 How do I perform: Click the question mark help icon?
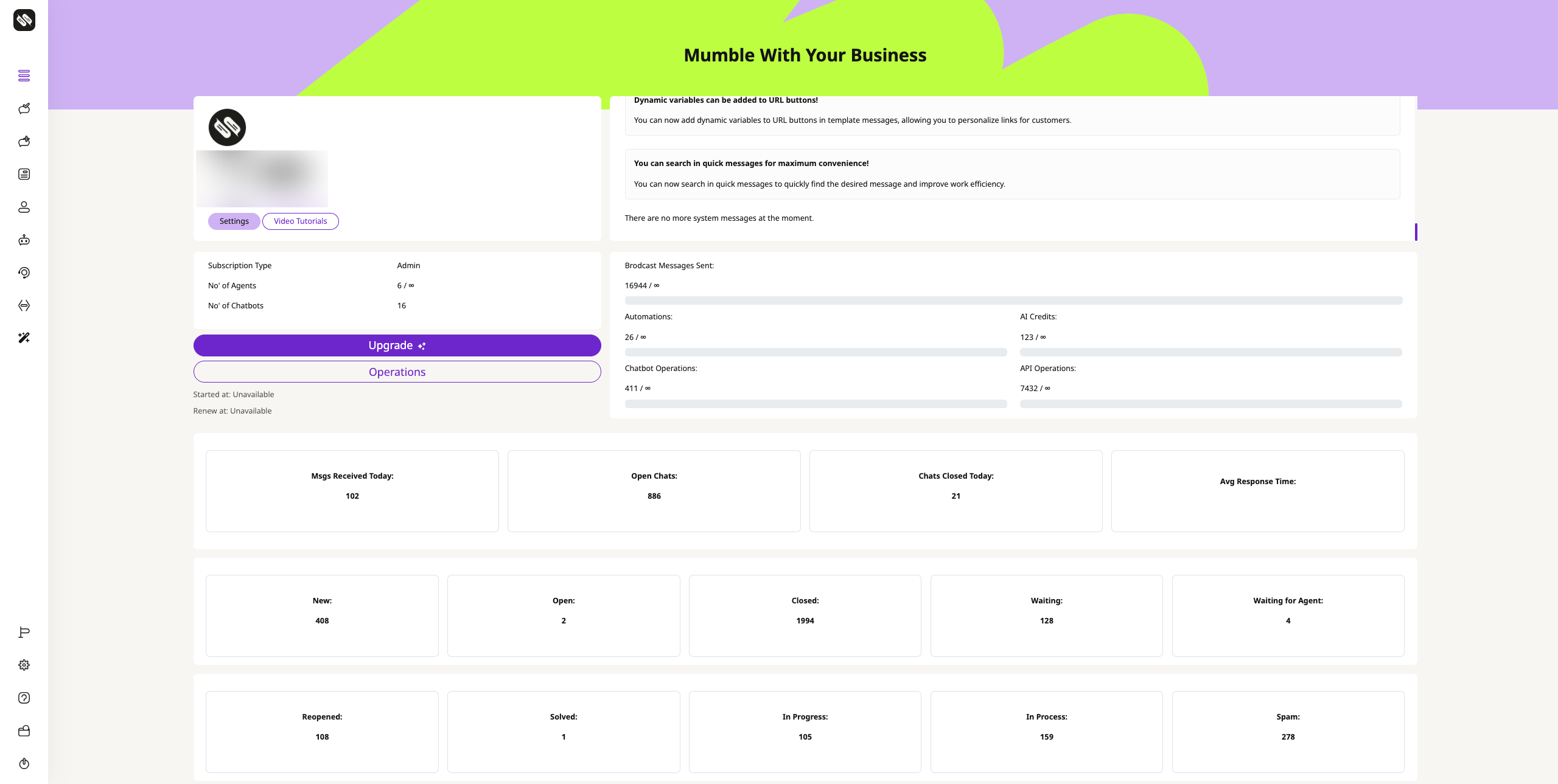[x=24, y=698]
